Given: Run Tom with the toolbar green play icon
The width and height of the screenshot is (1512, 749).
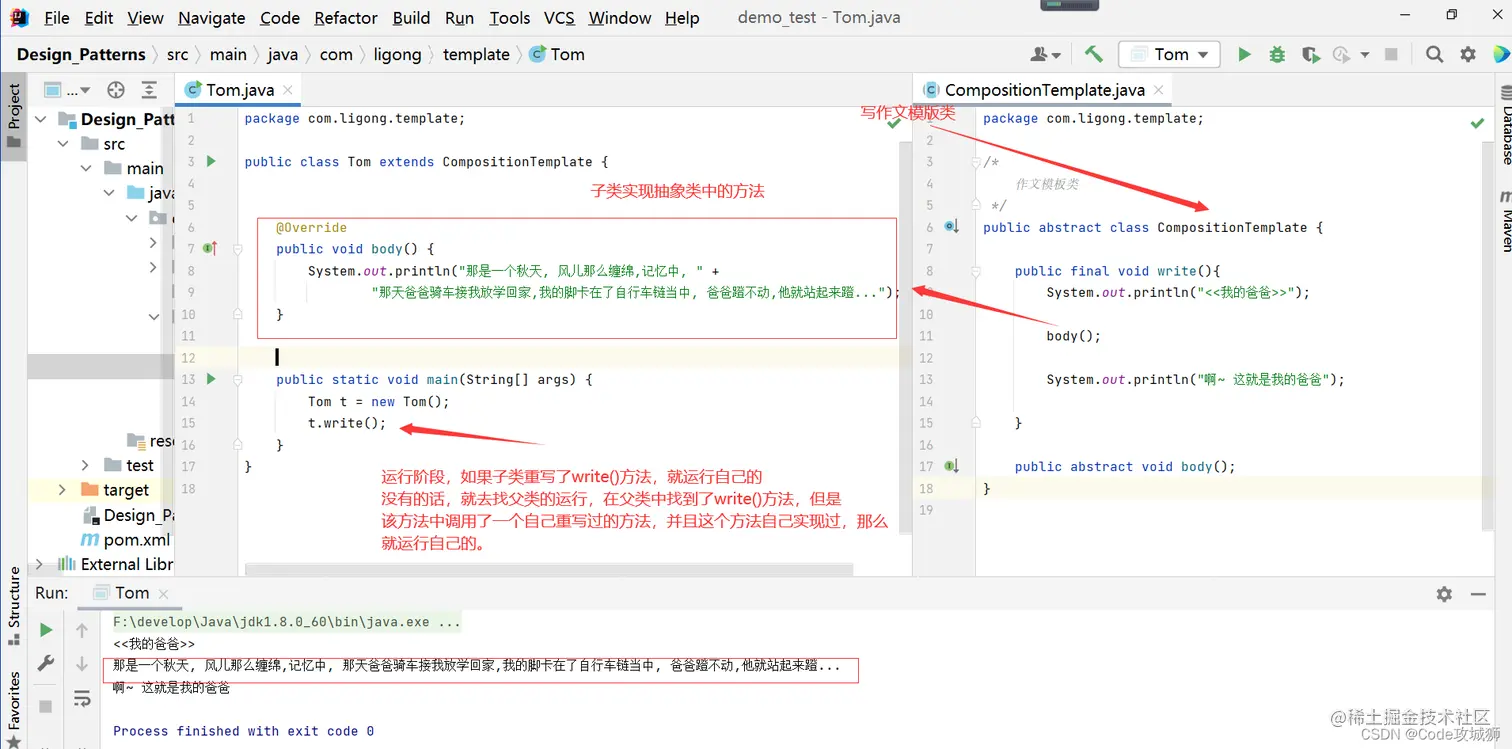Looking at the screenshot, I should click(x=1244, y=54).
